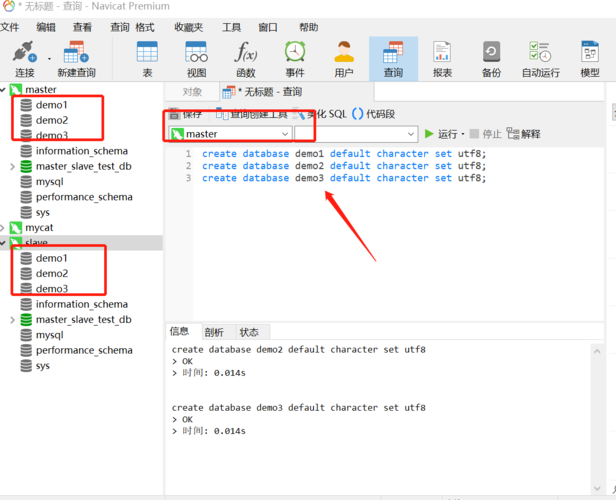The image size is (616, 500).
Task: Select the mycat connection
Action: [39, 228]
